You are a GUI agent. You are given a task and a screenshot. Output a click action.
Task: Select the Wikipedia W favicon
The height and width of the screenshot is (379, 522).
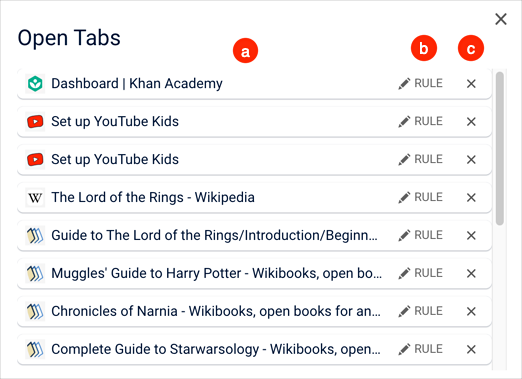(x=35, y=198)
